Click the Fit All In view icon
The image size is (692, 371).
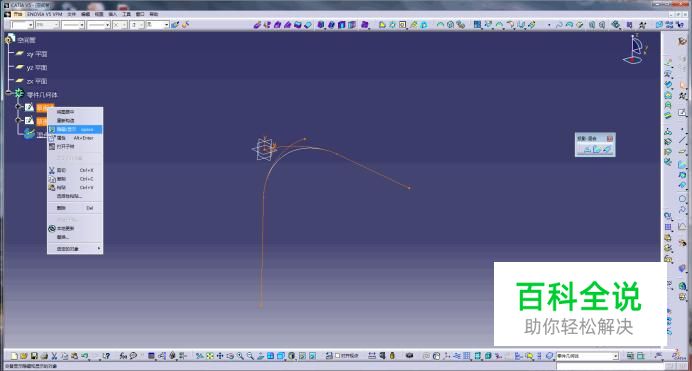[x=210, y=356]
